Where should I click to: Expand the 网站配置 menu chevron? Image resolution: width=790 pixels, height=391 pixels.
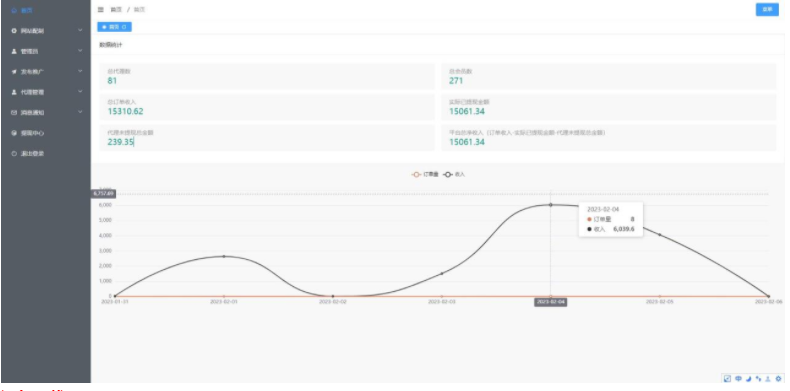(80, 31)
